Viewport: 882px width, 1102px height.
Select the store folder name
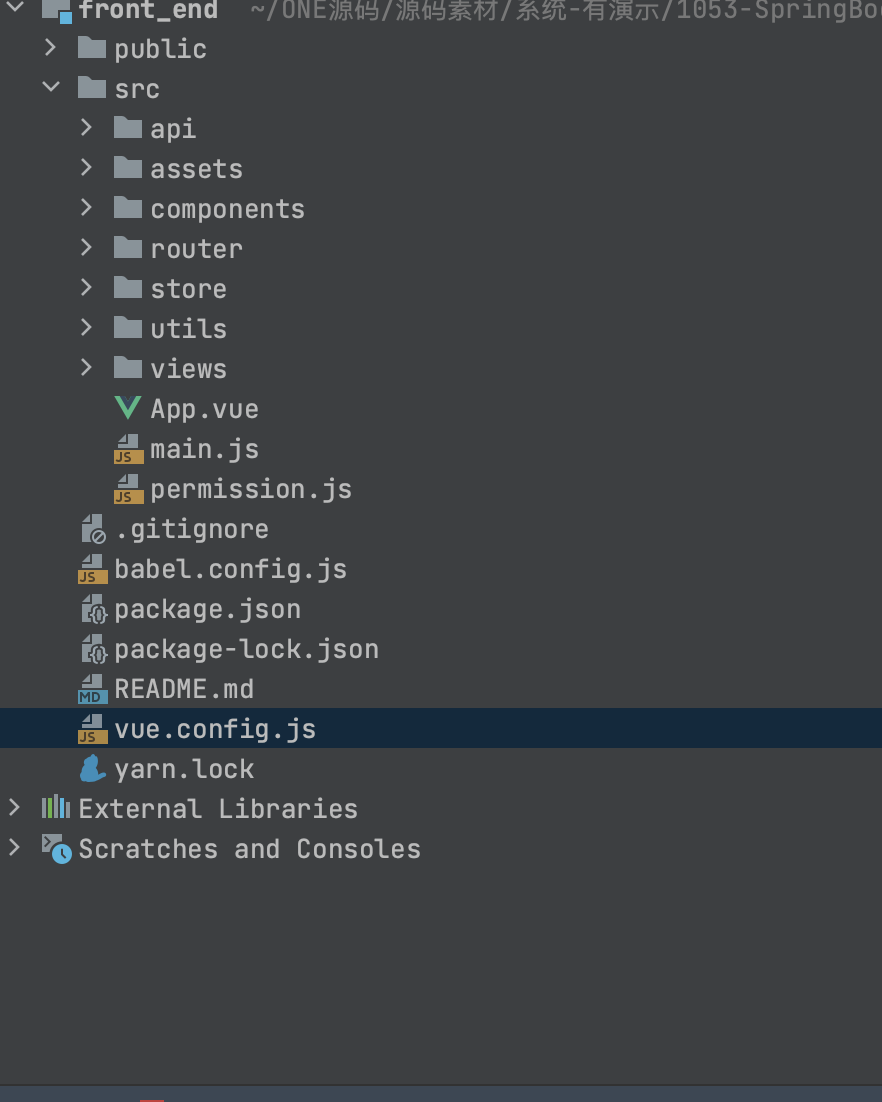(188, 289)
